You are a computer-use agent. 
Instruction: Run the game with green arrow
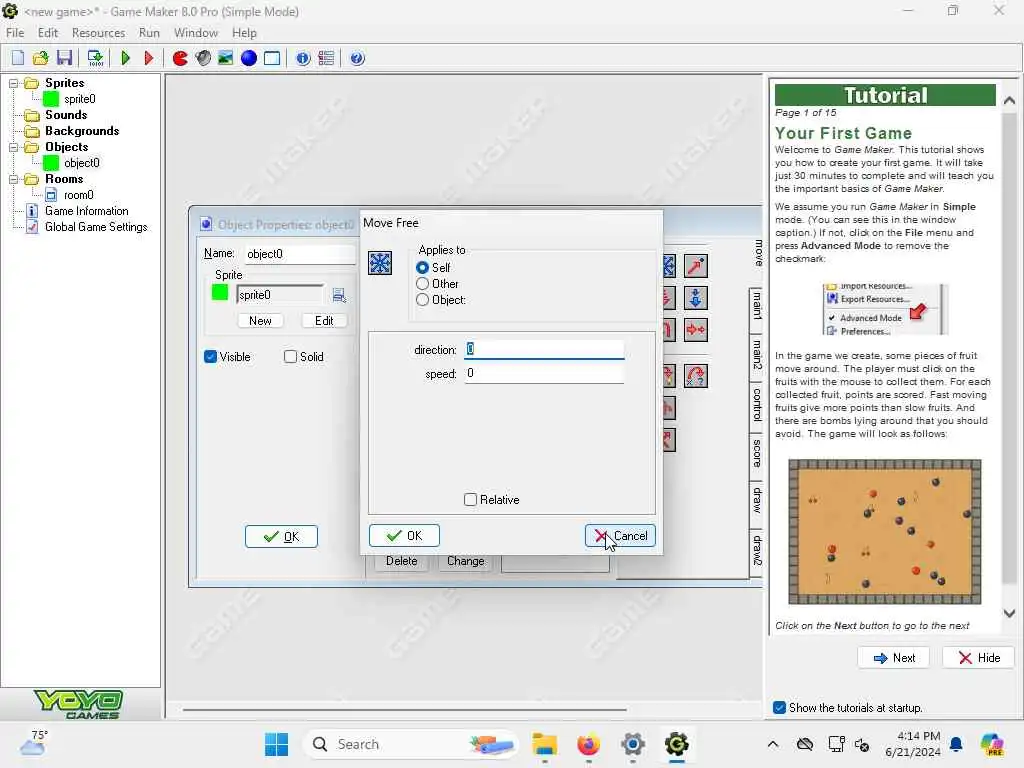pyautogui.click(x=125, y=58)
